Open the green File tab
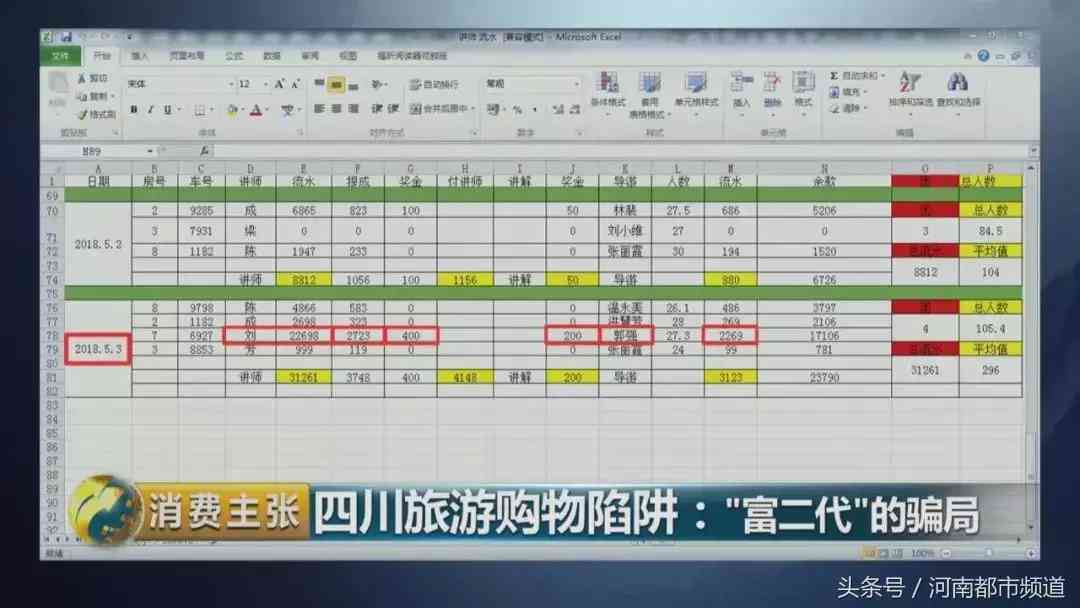The width and height of the screenshot is (1080, 608). 62,56
